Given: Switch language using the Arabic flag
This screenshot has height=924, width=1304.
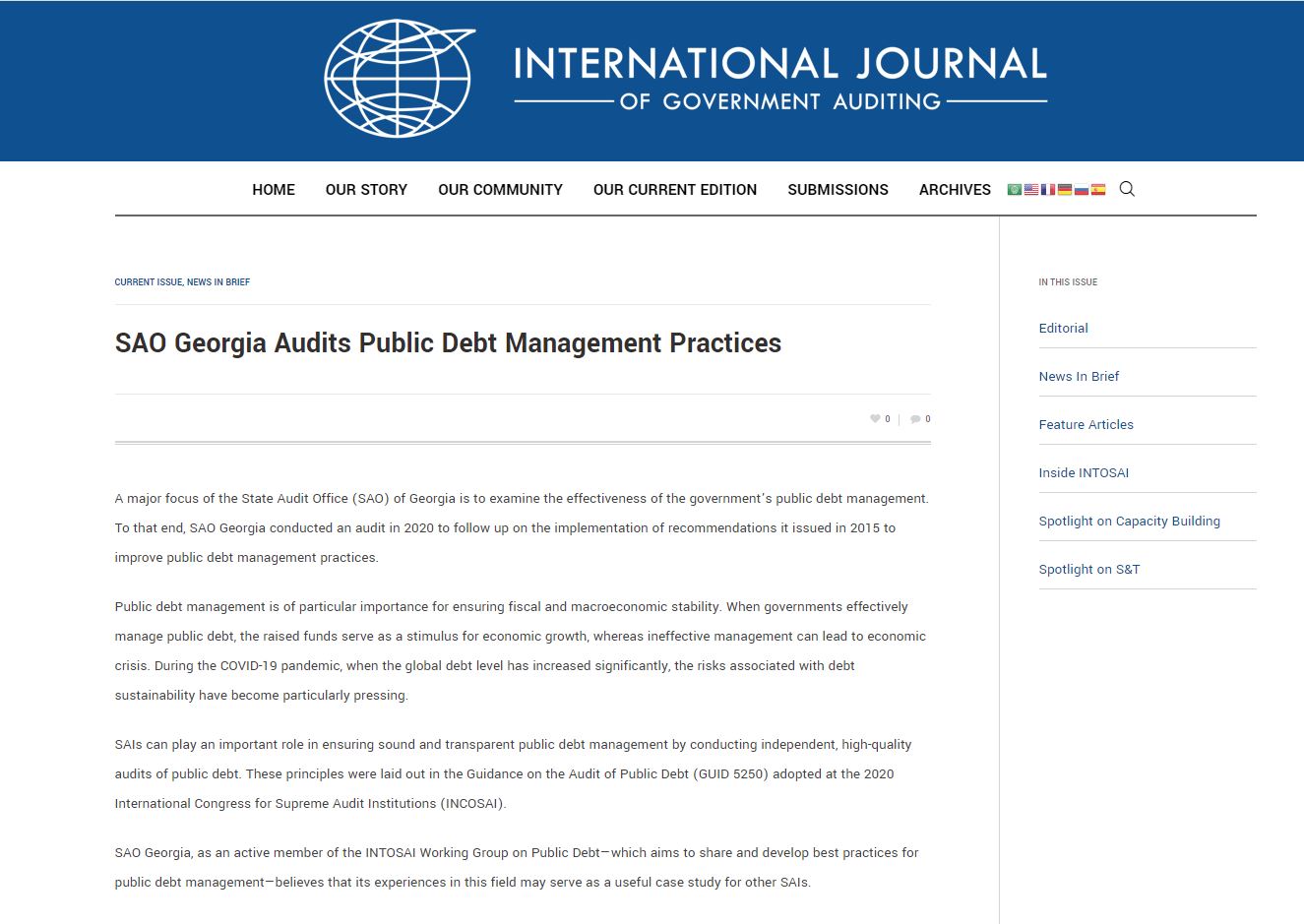Looking at the screenshot, I should tap(1014, 190).
